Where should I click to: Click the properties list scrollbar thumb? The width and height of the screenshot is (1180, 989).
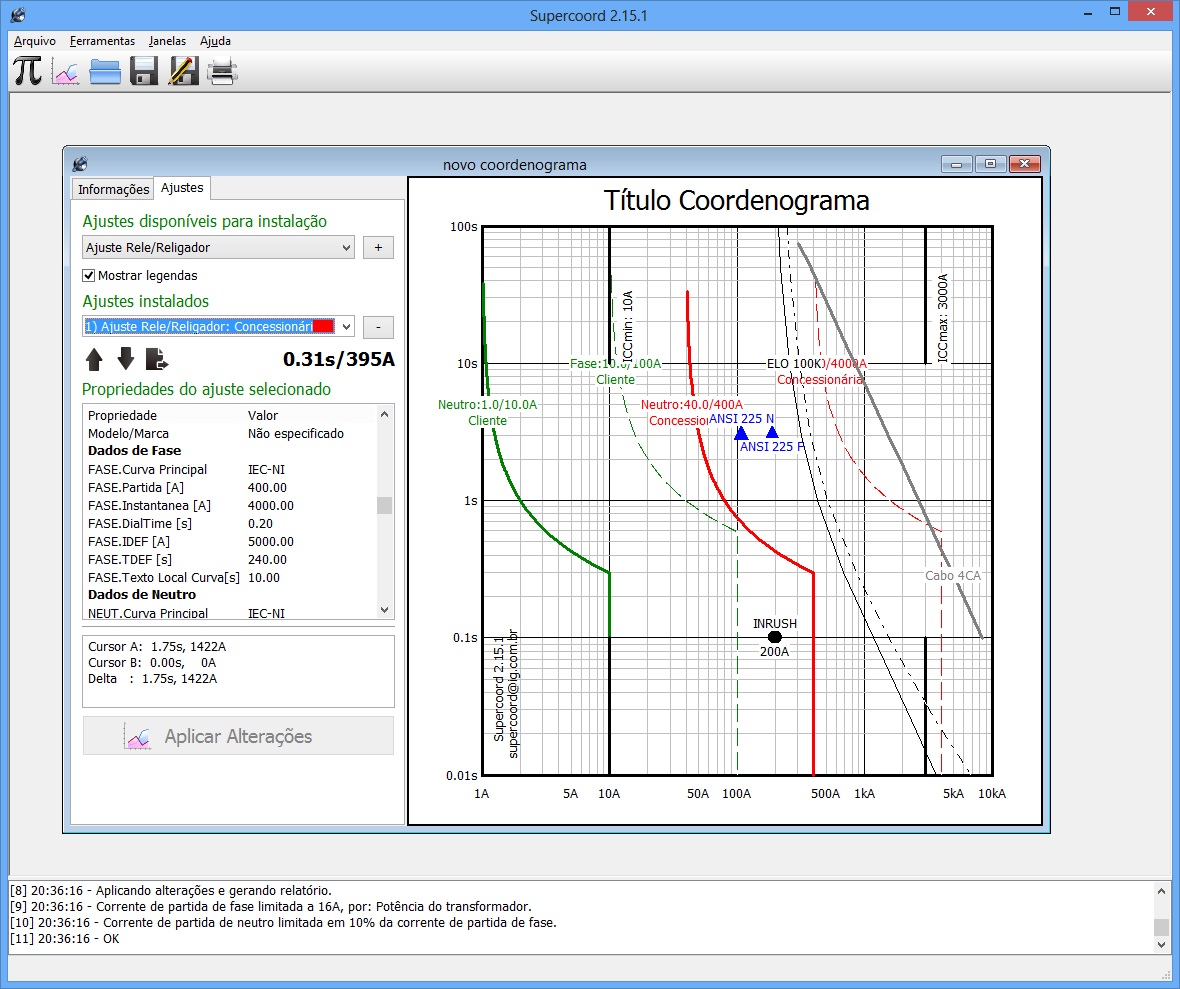pyautogui.click(x=385, y=505)
